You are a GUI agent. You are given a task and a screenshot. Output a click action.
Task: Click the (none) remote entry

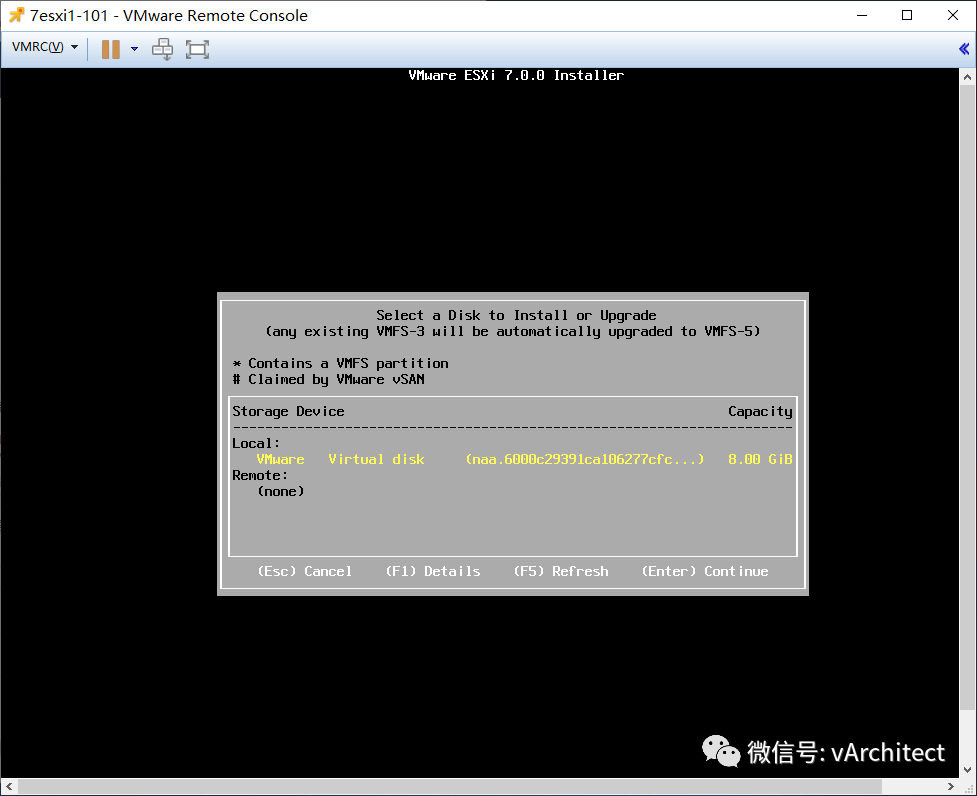(x=281, y=491)
